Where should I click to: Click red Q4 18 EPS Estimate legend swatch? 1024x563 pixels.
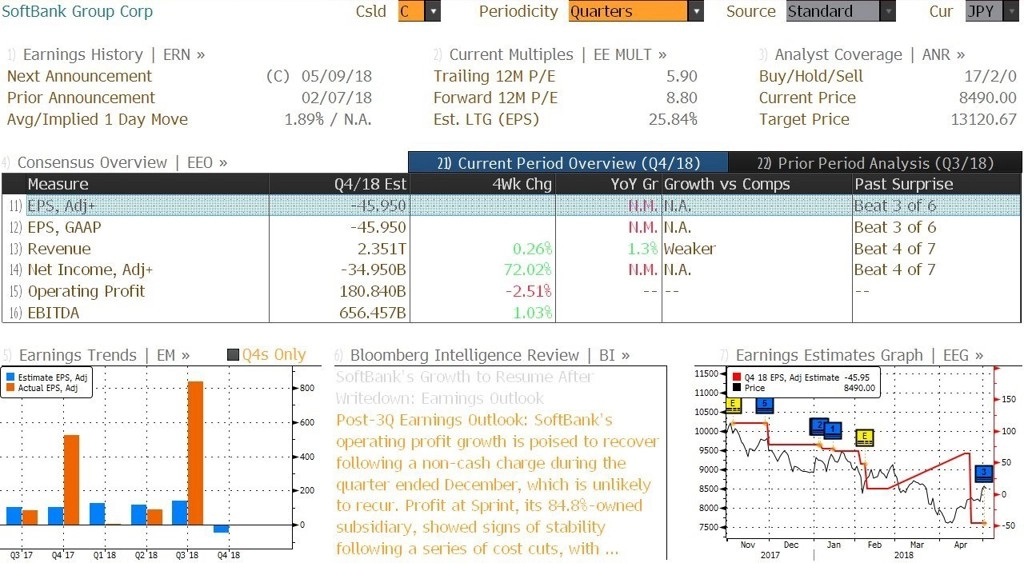736,378
